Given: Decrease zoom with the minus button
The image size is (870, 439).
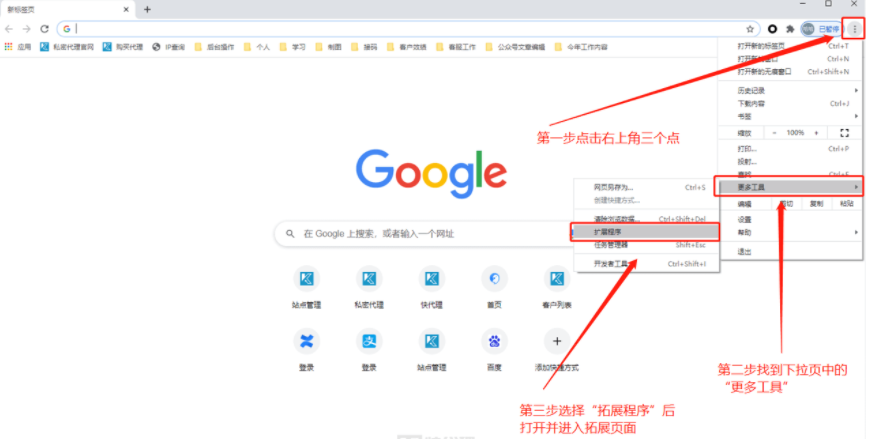Looking at the screenshot, I should click(774, 133).
